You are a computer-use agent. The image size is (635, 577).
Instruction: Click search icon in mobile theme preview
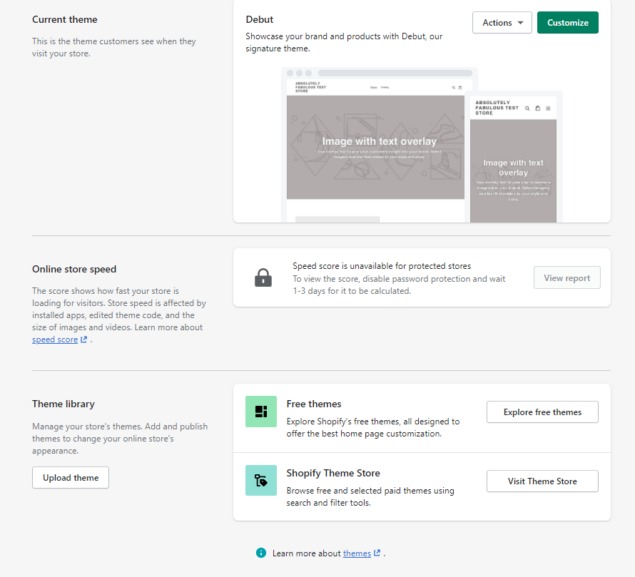click(x=527, y=108)
